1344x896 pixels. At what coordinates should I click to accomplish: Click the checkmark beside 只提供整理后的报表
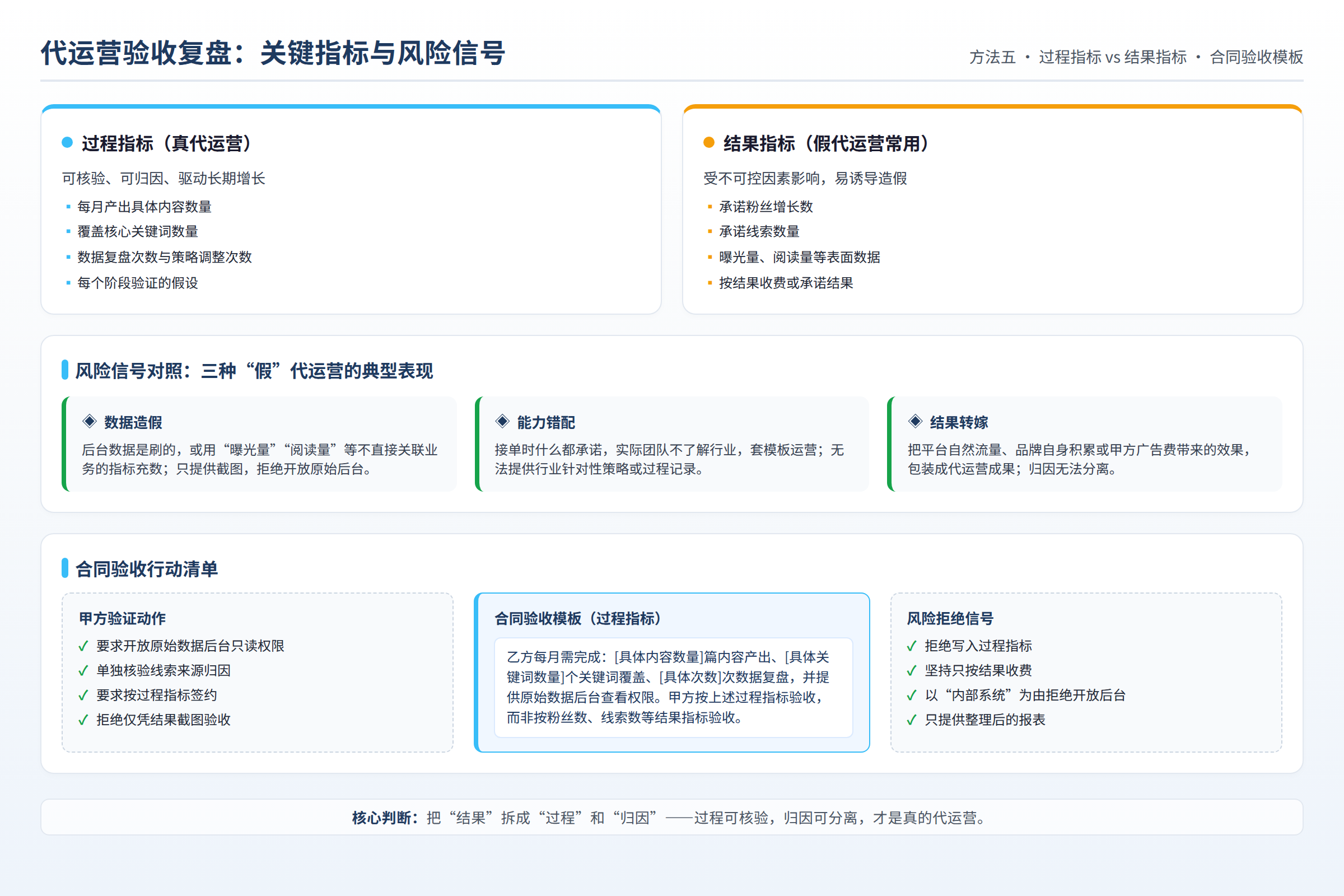(912, 720)
